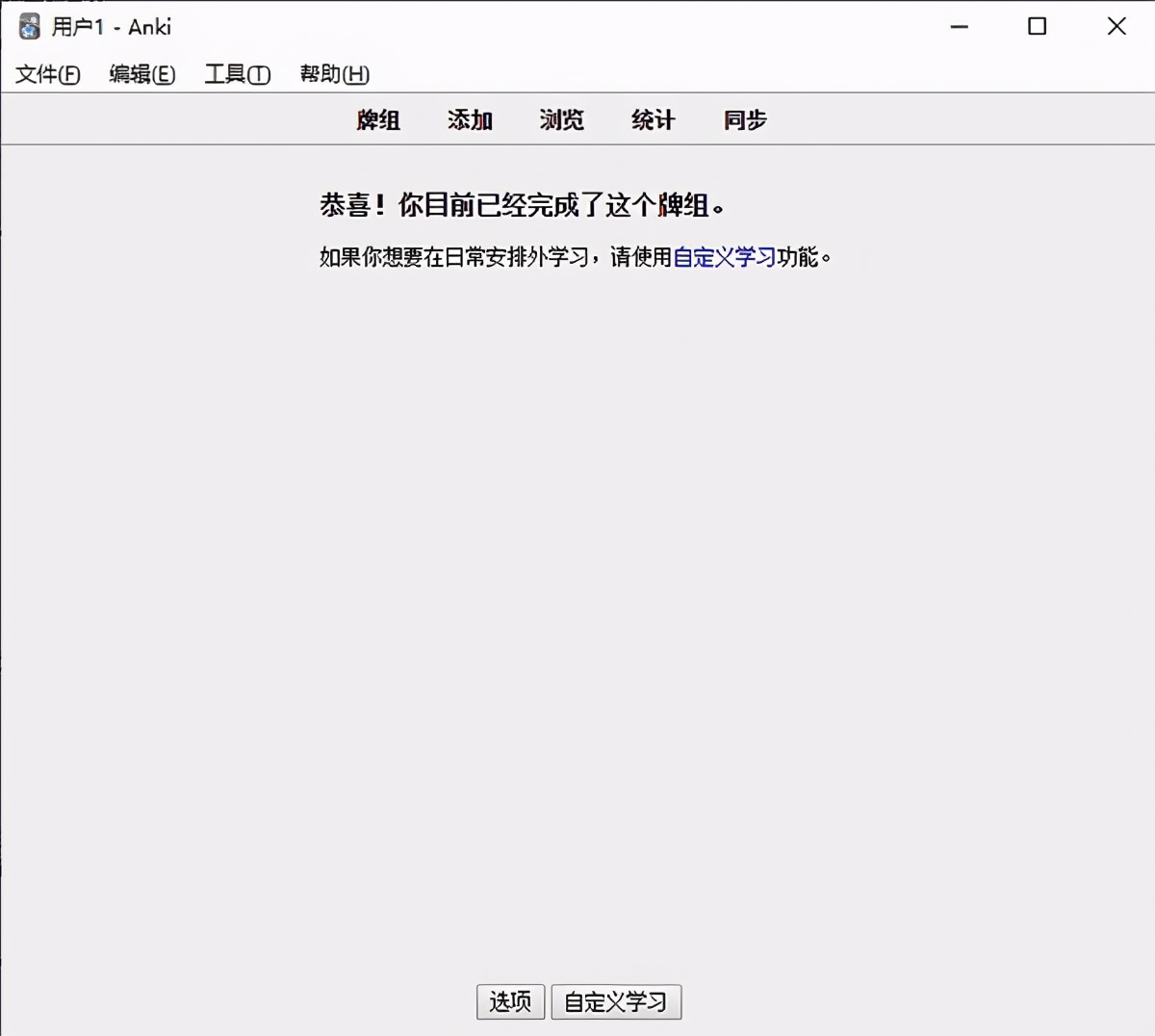
Task: Select 统计 in the top navigation
Action: (x=653, y=119)
